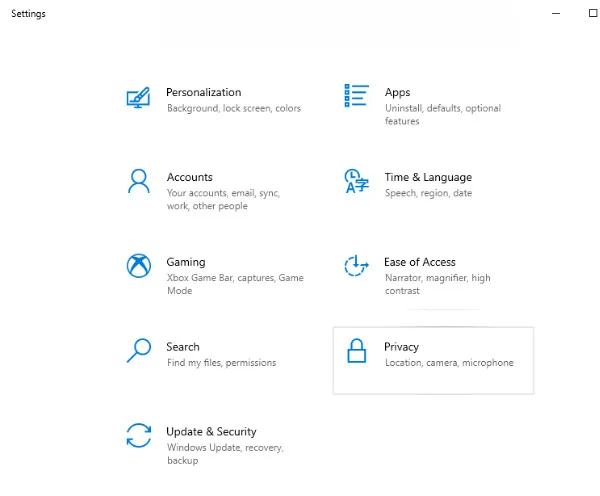
Task: Click the Accounts person icon
Action: click(x=138, y=181)
